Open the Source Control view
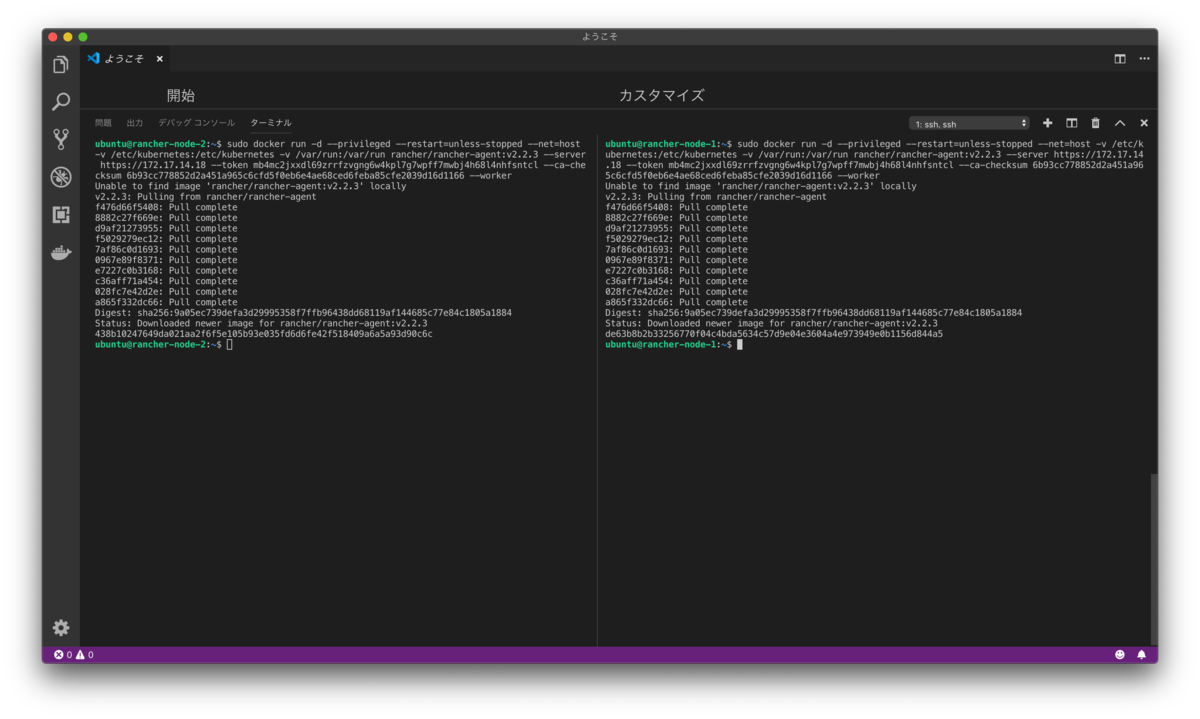This screenshot has height=719, width=1200. click(x=61, y=139)
